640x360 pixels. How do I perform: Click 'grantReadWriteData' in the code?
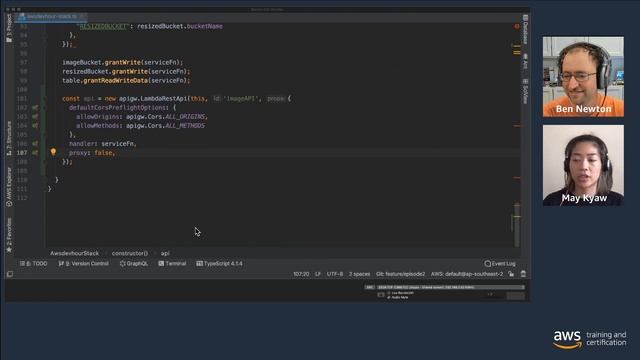(x=116, y=81)
